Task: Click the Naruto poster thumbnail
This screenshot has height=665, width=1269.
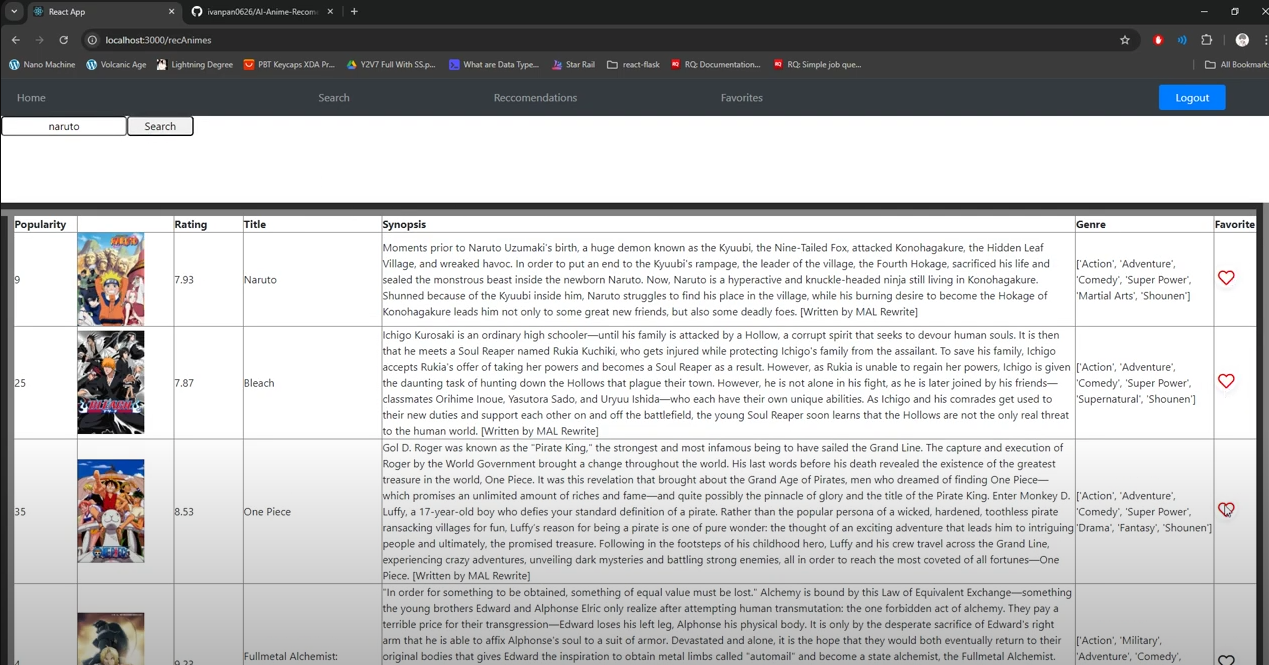Action: [111, 280]
